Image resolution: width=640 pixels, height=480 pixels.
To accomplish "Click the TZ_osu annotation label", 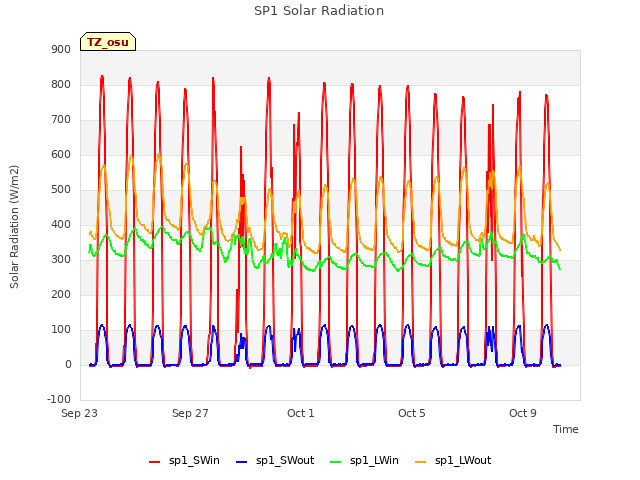I will 108,42.
